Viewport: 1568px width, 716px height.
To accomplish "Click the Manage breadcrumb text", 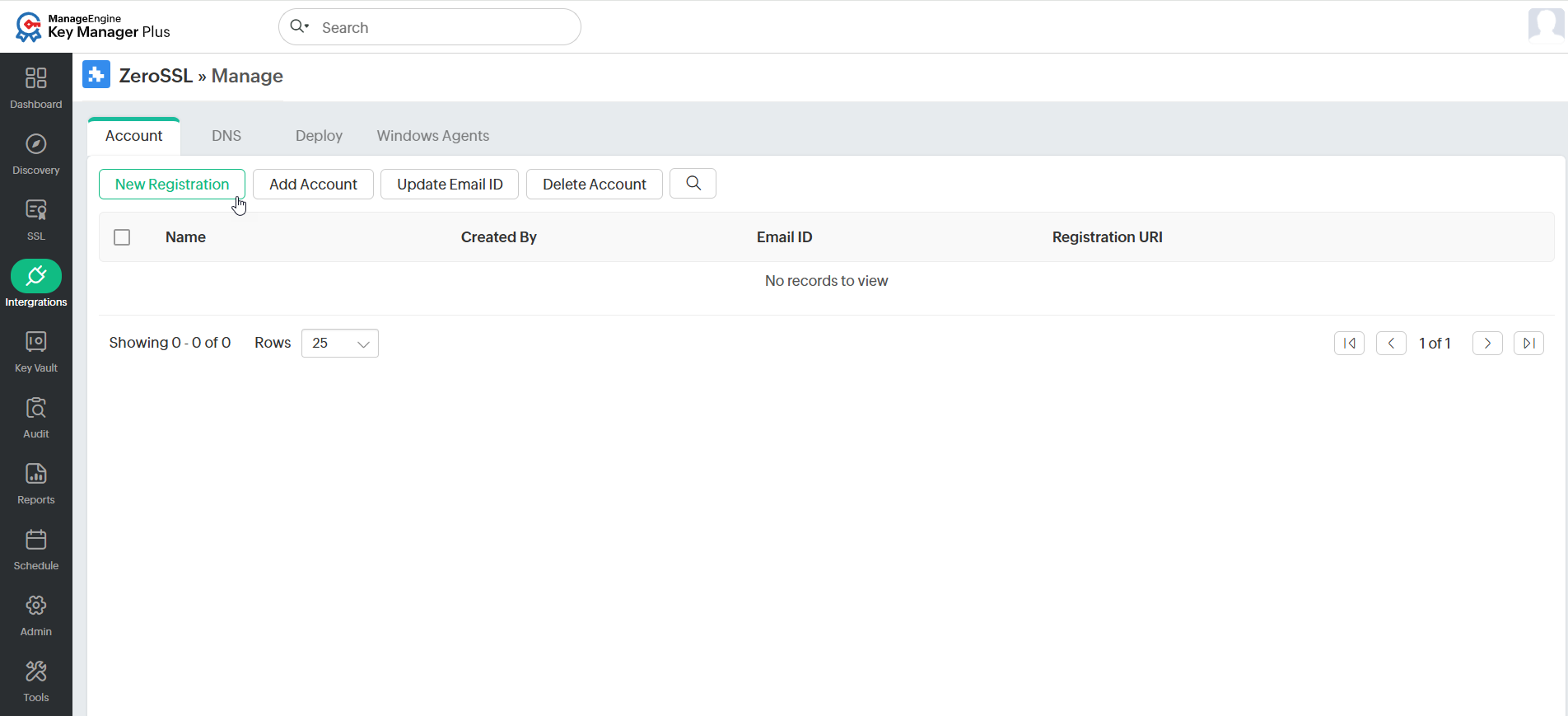I will click(x=247, y=76).
